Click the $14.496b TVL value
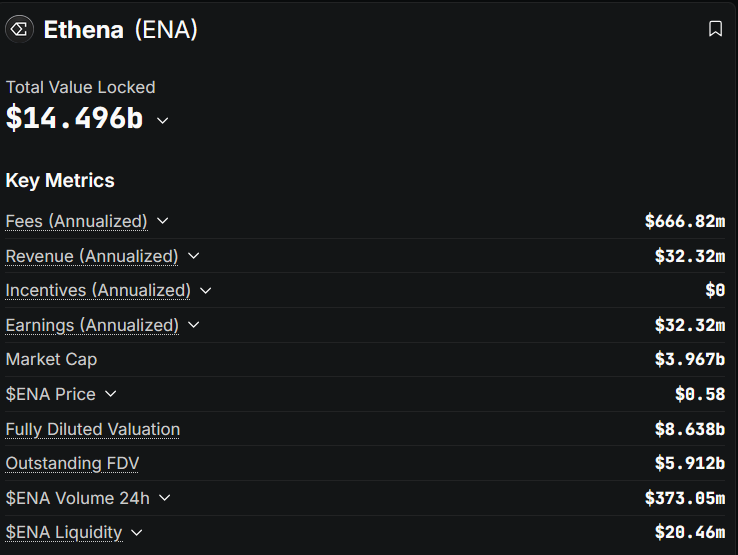The height and width of the screenshot is (555, 738). click(x=75, y=119)
